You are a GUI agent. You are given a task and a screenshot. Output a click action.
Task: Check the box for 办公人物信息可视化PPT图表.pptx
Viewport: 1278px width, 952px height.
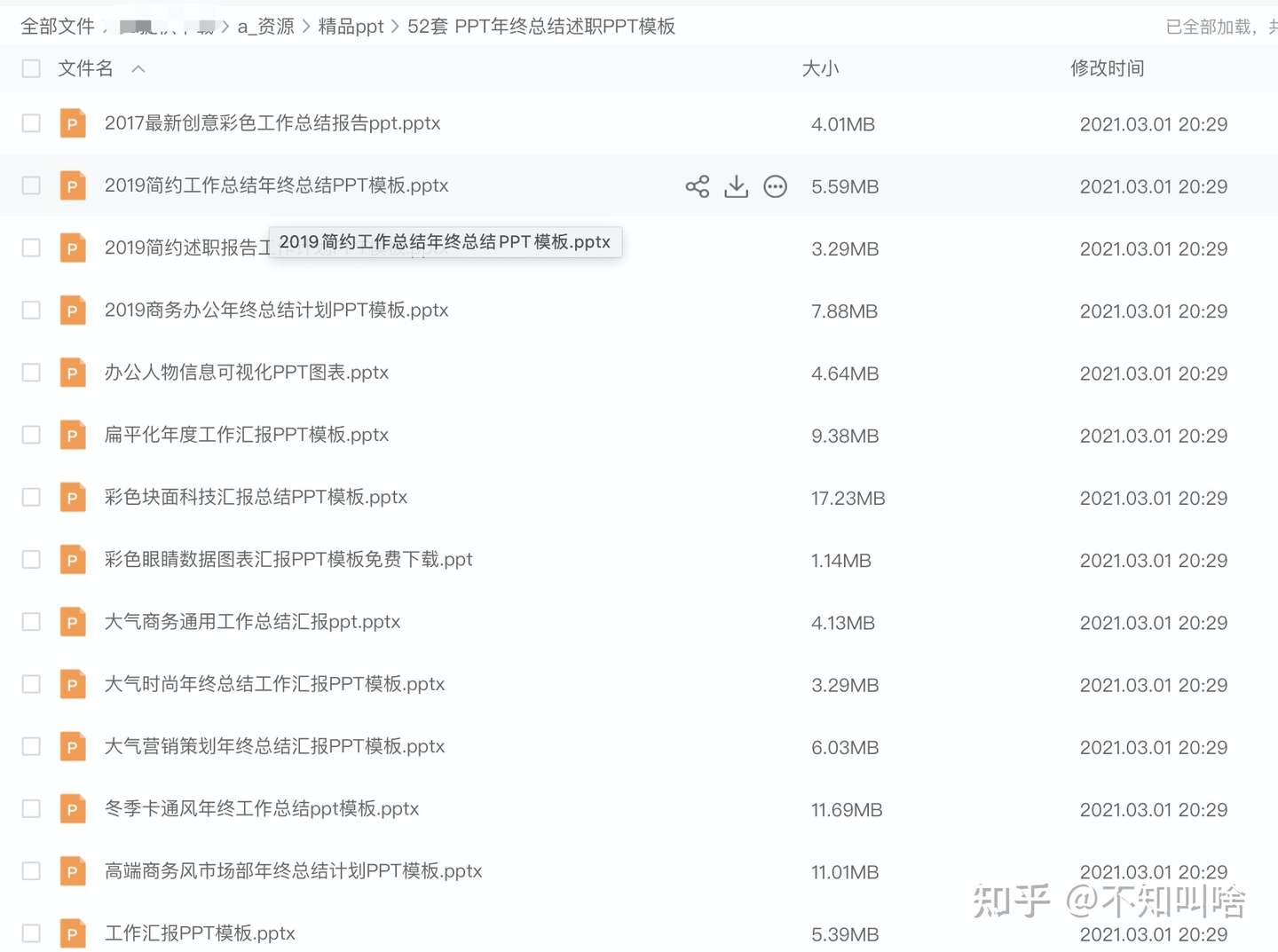[x=31, y=373]
